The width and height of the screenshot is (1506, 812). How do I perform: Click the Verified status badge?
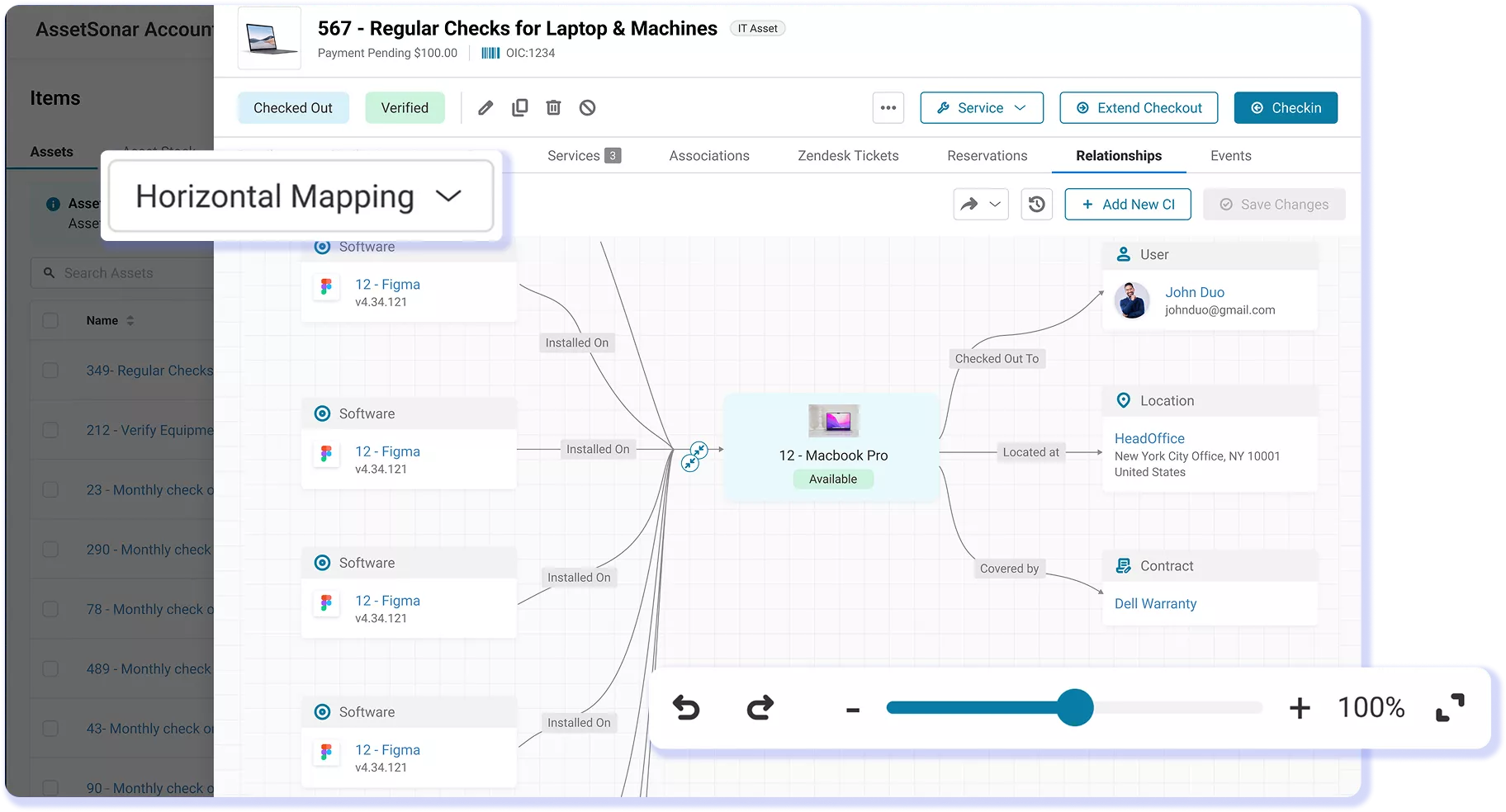tap(405, 108)
